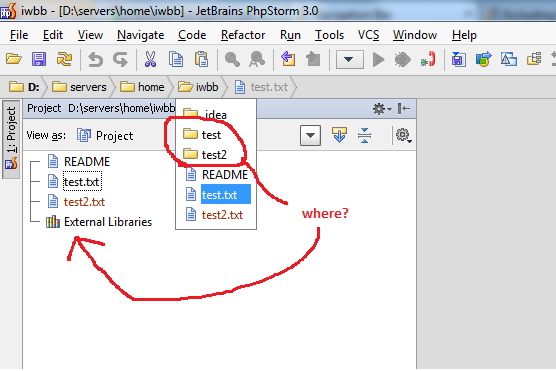556x371 pixels.
Task: Click the Paste clipboard icon
Action: 201,59
